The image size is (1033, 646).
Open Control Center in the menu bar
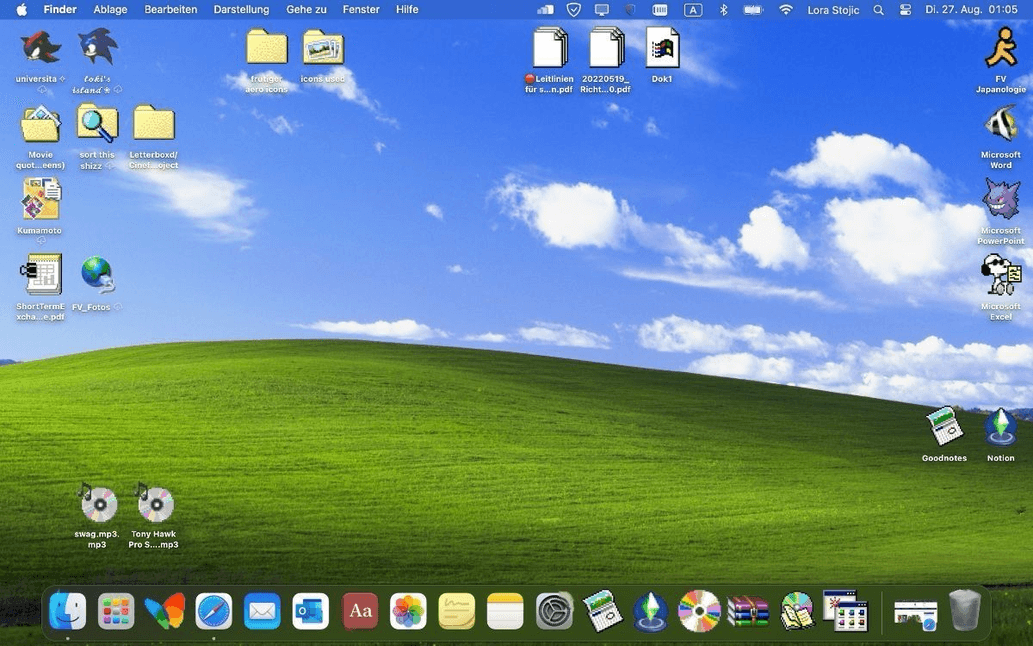coord(906,10)
